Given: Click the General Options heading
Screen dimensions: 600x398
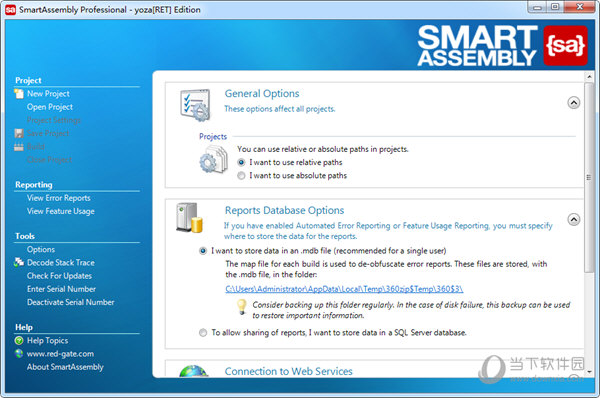Looking at the screenshot, I should (262, 93).
